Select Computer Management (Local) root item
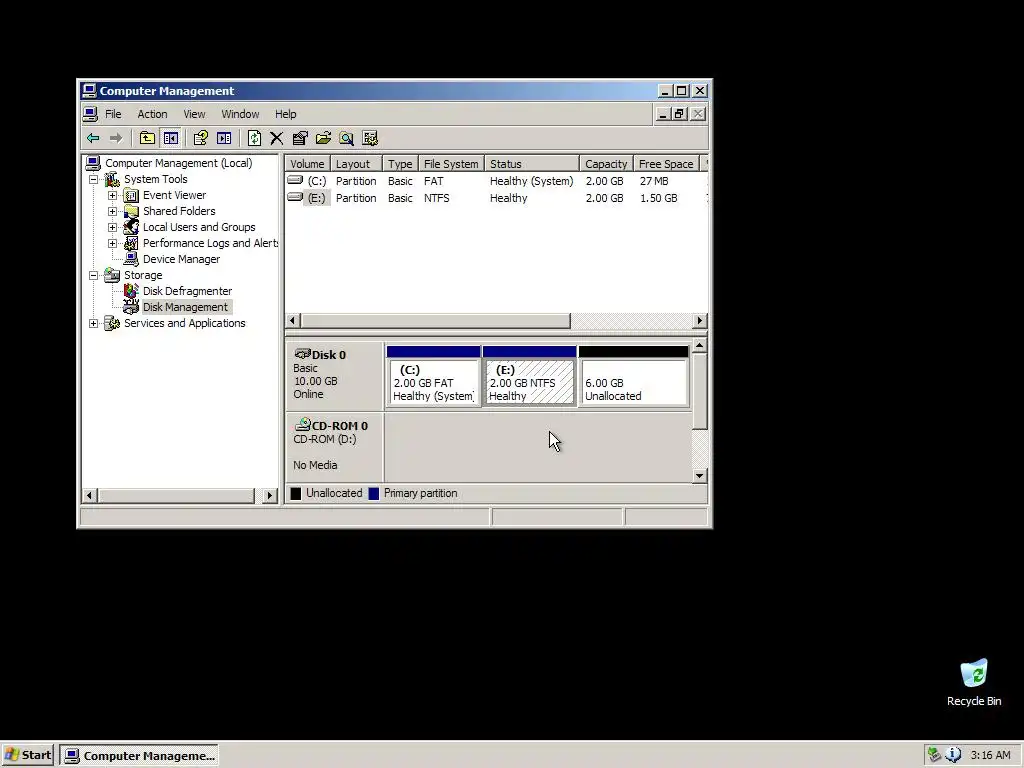Image resolution: width=1024 pixels, height=768 pixels. pyautogui.click(x=178, y=163)
